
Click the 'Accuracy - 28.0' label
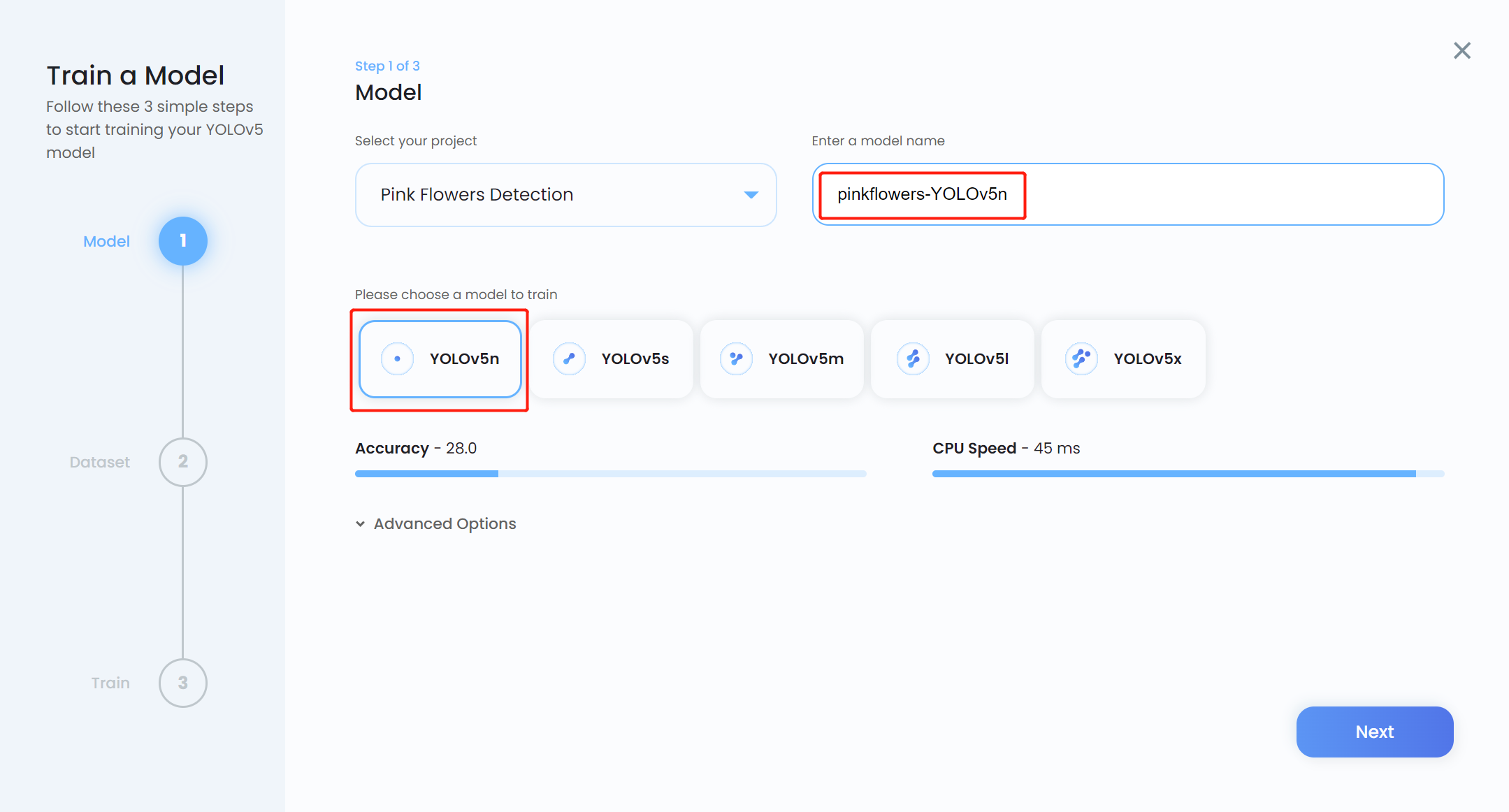416,448
